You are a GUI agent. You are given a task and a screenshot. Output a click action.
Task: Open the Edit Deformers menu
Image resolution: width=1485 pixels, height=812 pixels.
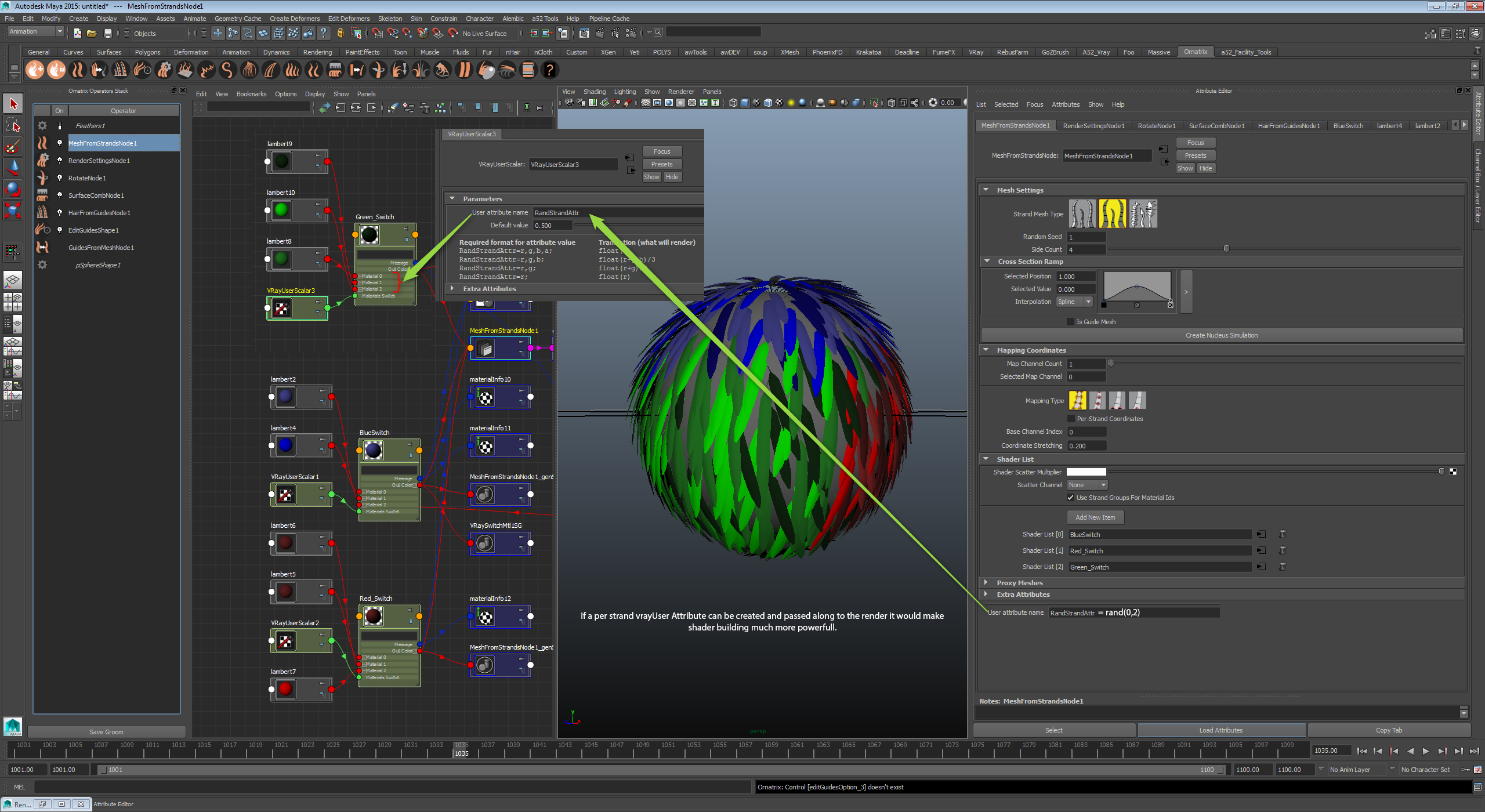point(348,19)
